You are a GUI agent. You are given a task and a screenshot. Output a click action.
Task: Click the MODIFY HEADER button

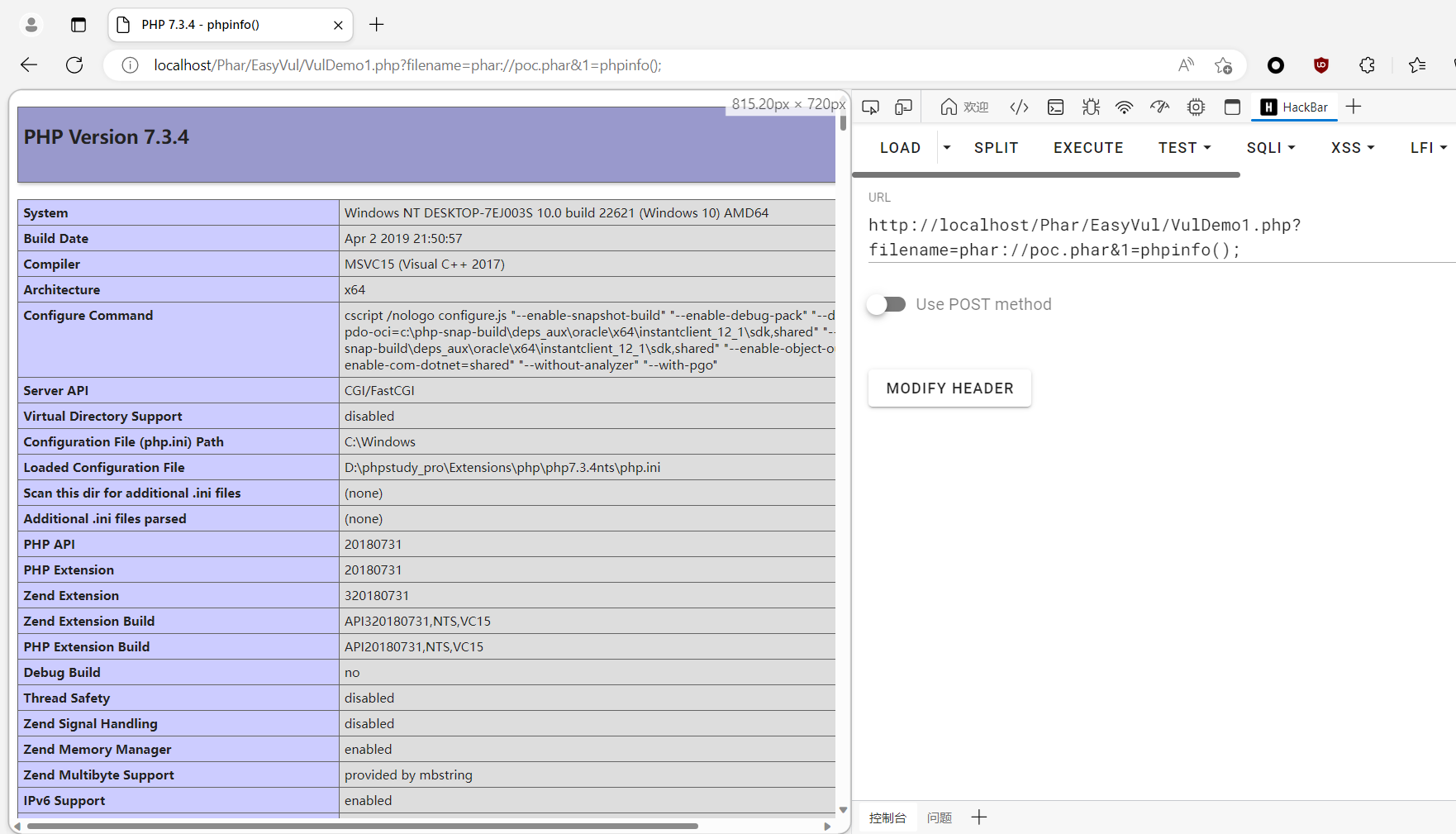click(x=949, y=388)
